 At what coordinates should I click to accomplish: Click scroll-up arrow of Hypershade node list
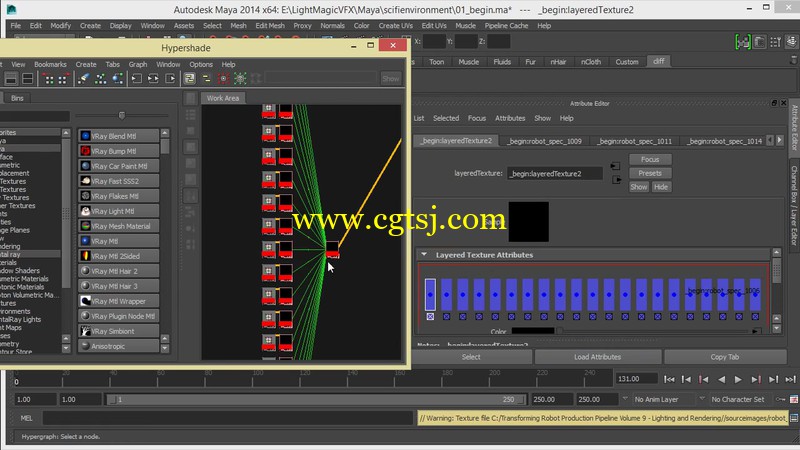click(165, 133)
